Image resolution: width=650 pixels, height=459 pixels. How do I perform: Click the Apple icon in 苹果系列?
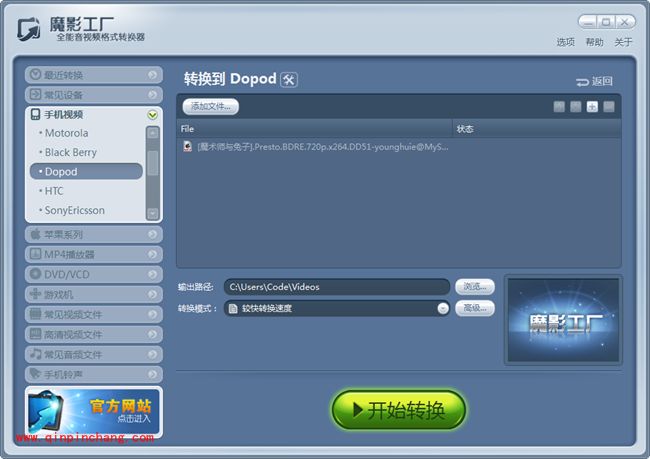pyautogui.click(x=35, y=235)
